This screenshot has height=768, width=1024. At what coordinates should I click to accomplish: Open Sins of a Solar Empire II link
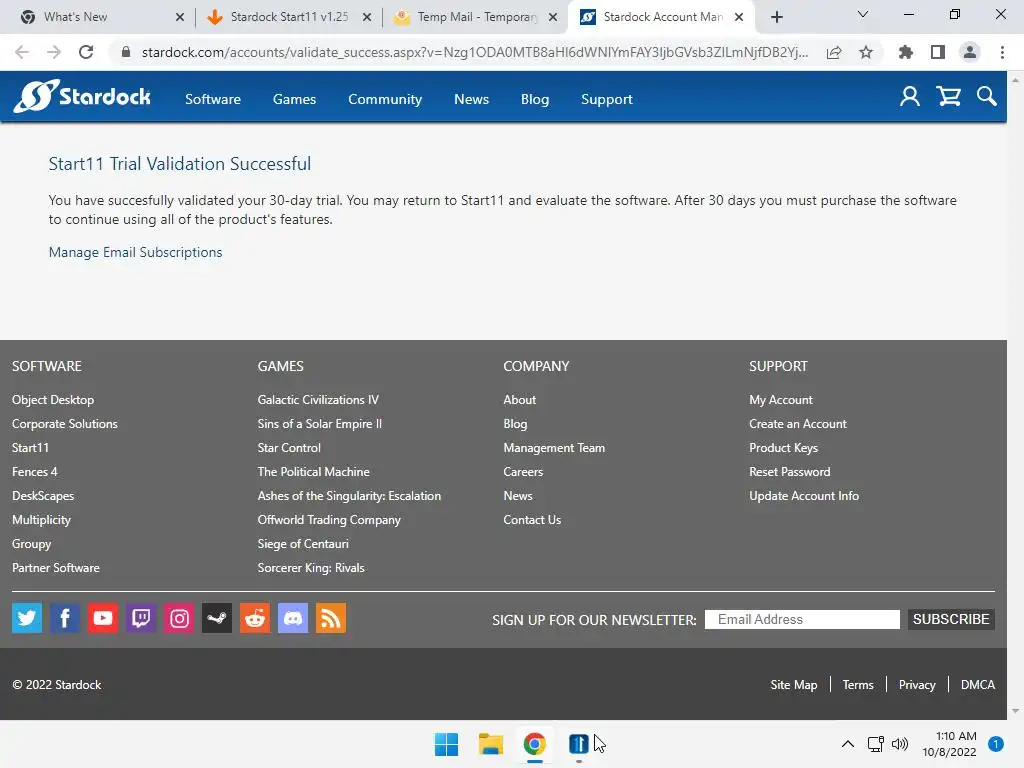pyautogui.click(x=319, y=424)
